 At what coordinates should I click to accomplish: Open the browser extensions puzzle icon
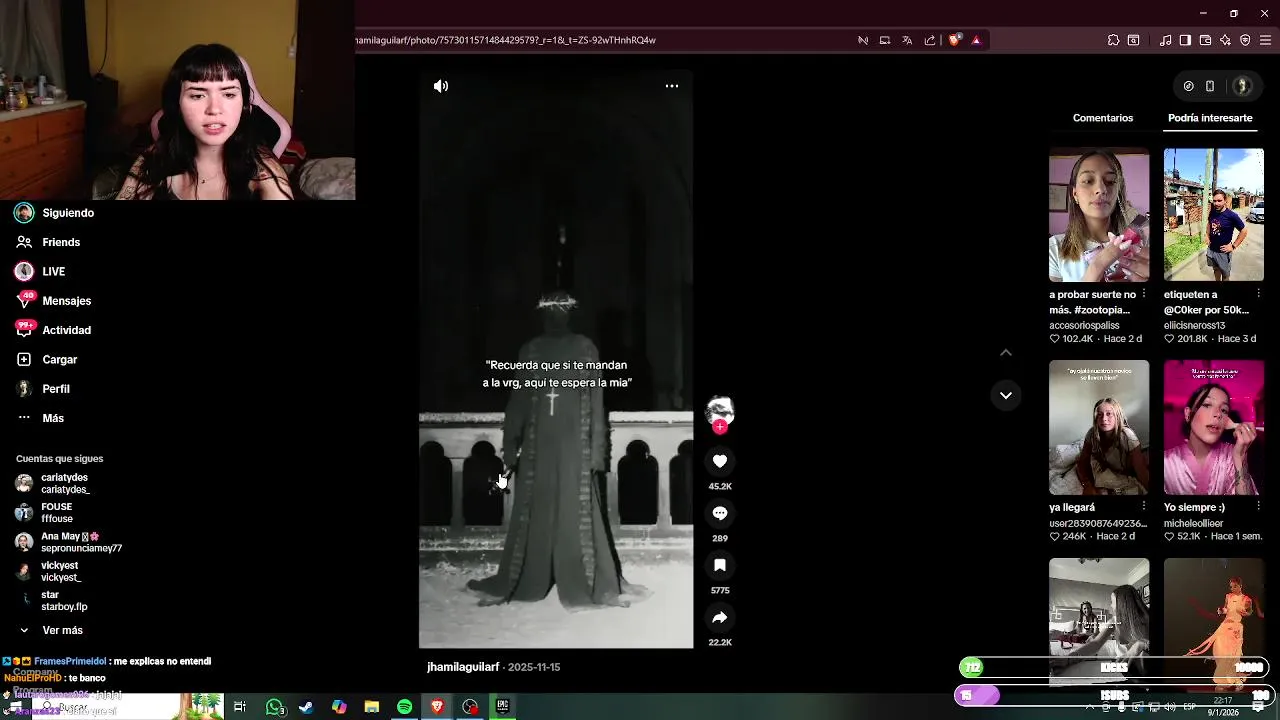[1113, 40]
